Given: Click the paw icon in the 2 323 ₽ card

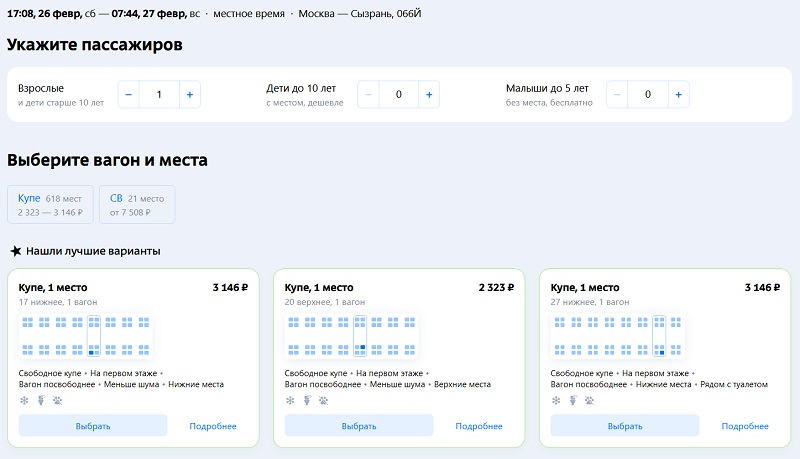Looking at the screenshot, I should 322,401.
